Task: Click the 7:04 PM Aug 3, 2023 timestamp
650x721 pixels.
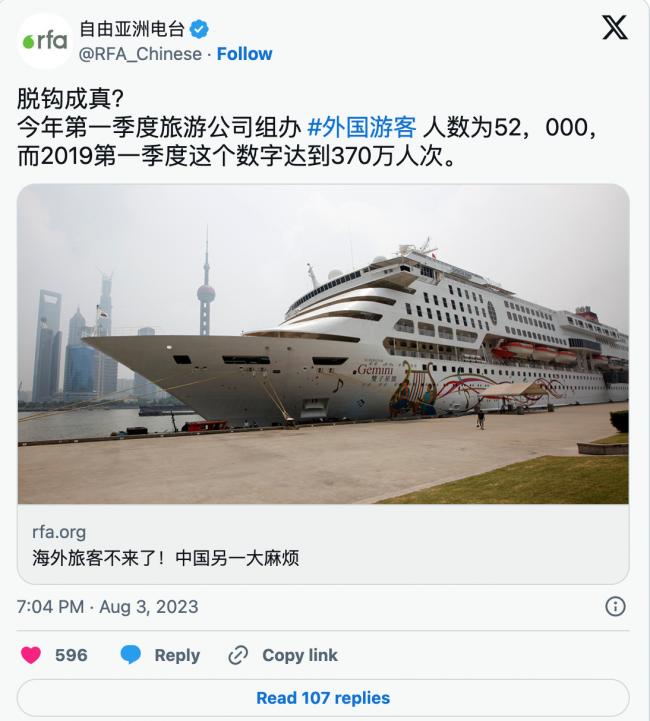Action: click(108, 607)
